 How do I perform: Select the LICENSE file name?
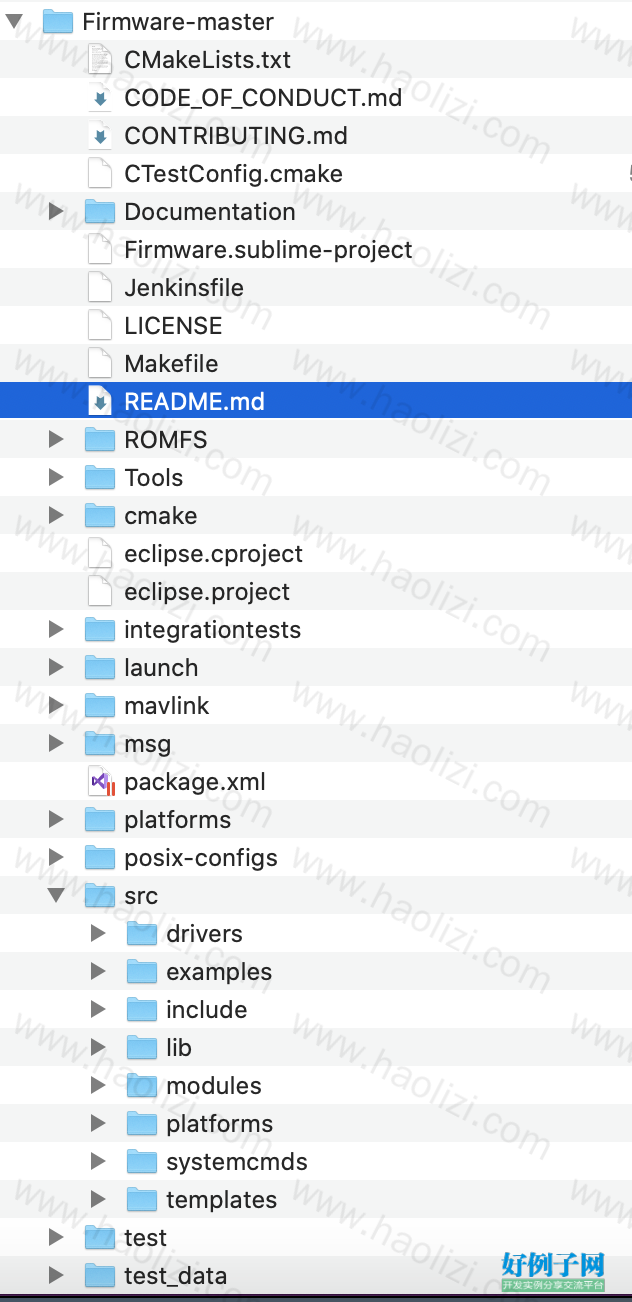pos(173,326)
